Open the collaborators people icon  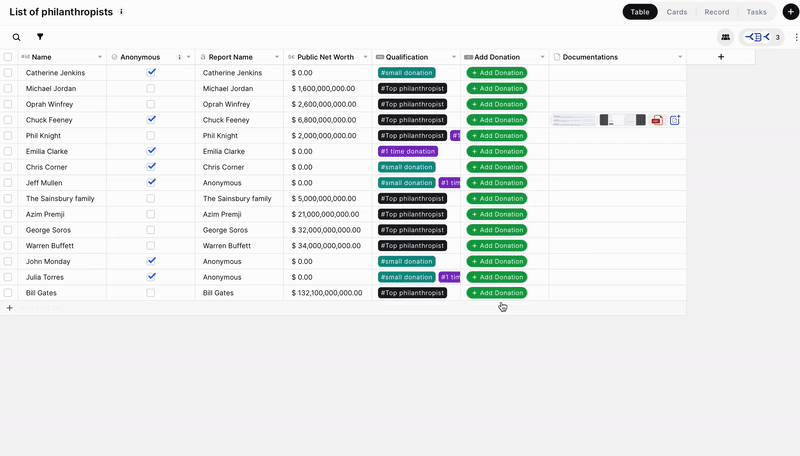(726, 37)
